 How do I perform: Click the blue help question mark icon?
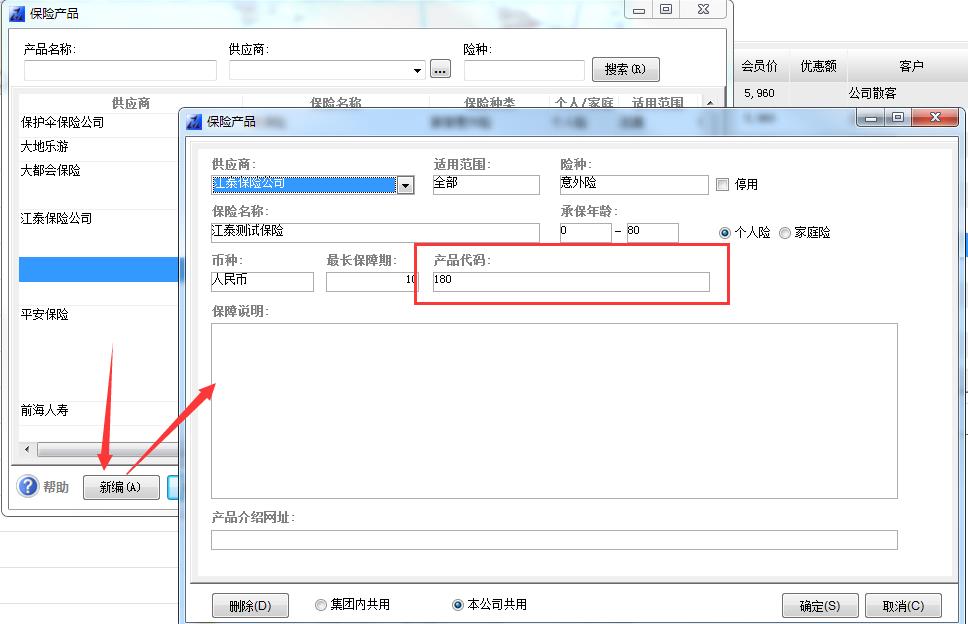point(28,487)
